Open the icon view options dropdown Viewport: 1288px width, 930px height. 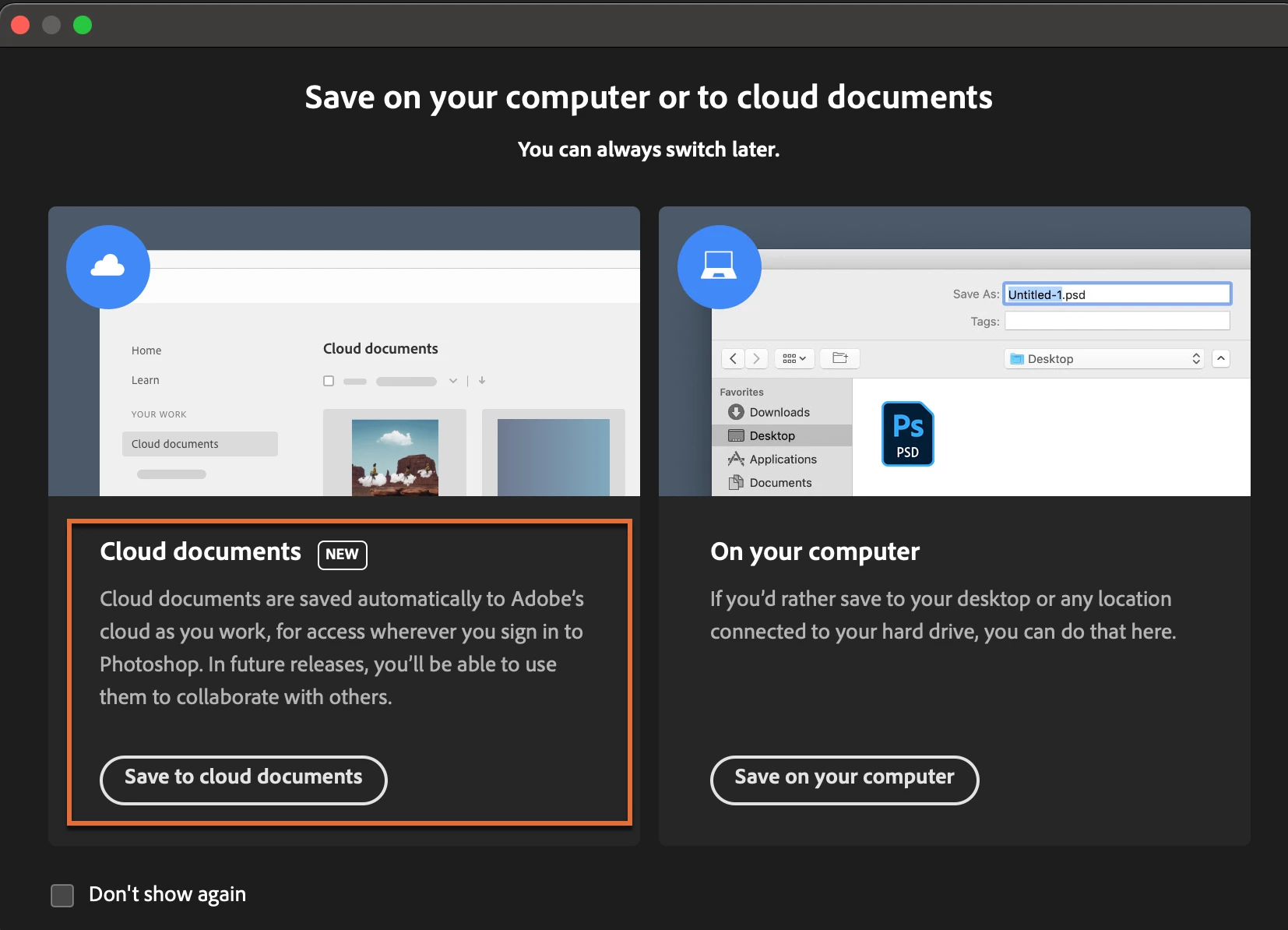pyautogui.click(x=794, y=358)
